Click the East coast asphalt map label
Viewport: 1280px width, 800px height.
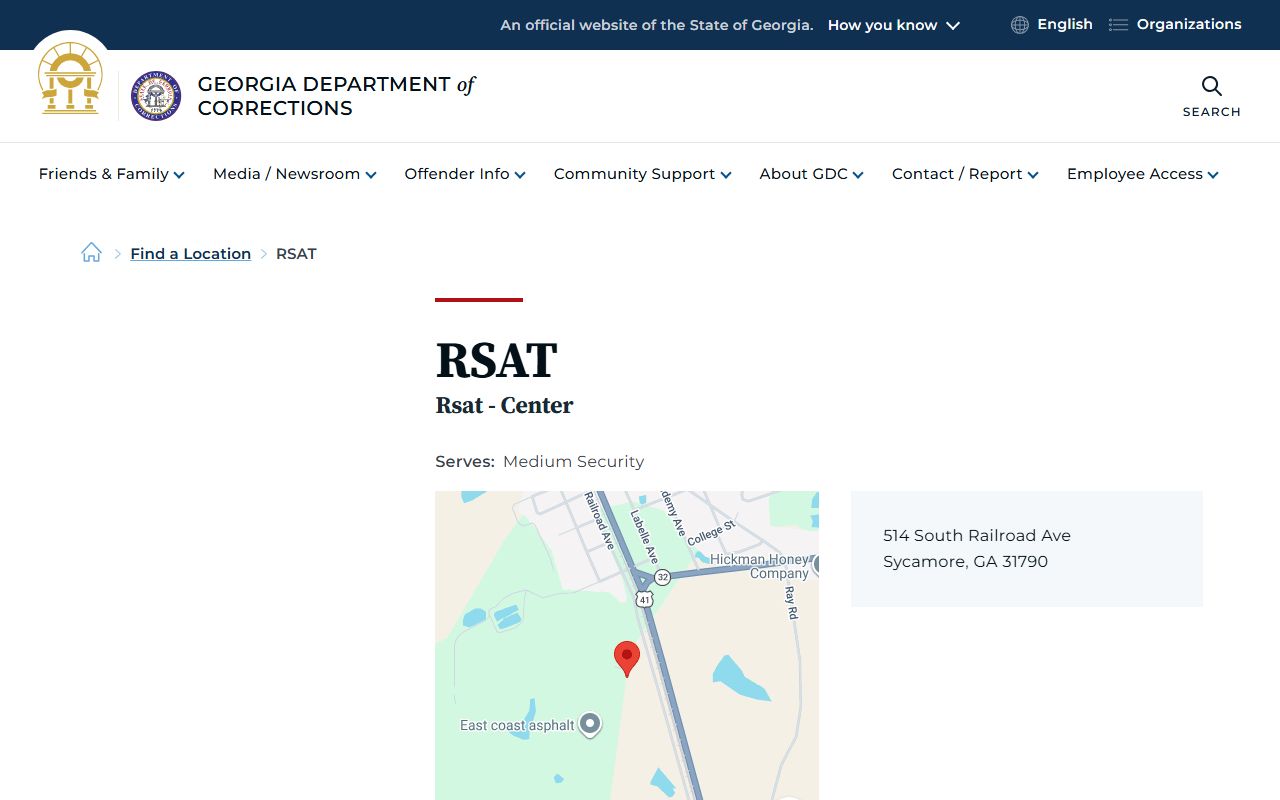[x=517, y=725]
